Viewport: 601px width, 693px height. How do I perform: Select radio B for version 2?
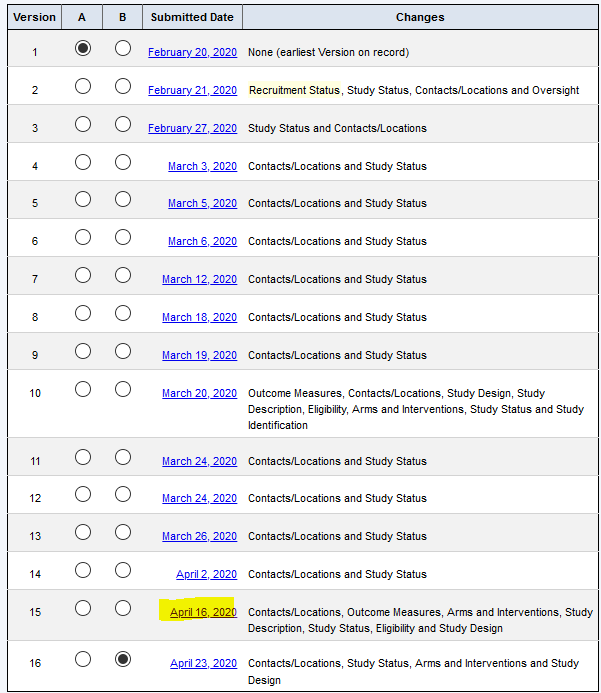pos(122,86)
